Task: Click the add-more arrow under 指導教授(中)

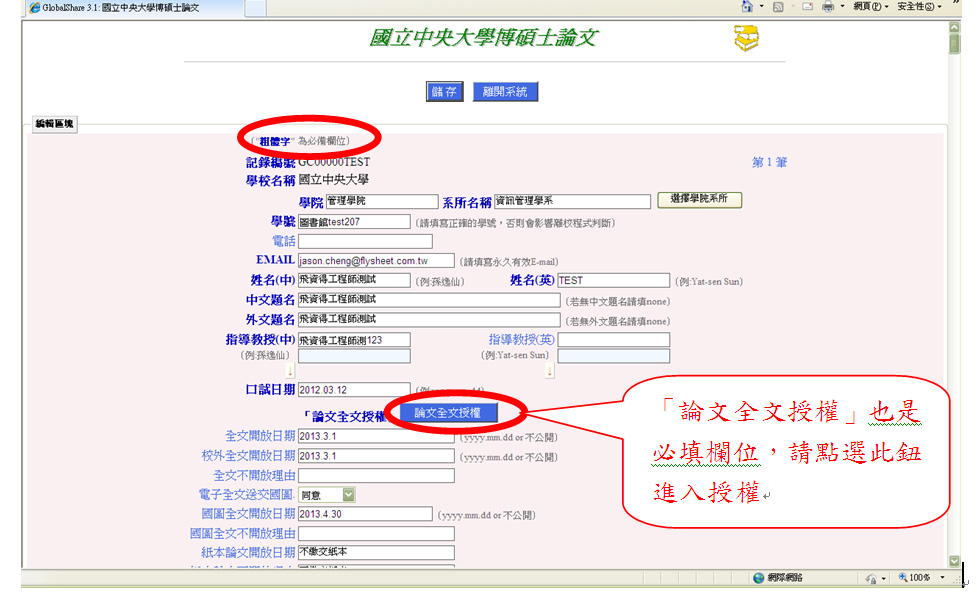Action: [x=290, y=371]
